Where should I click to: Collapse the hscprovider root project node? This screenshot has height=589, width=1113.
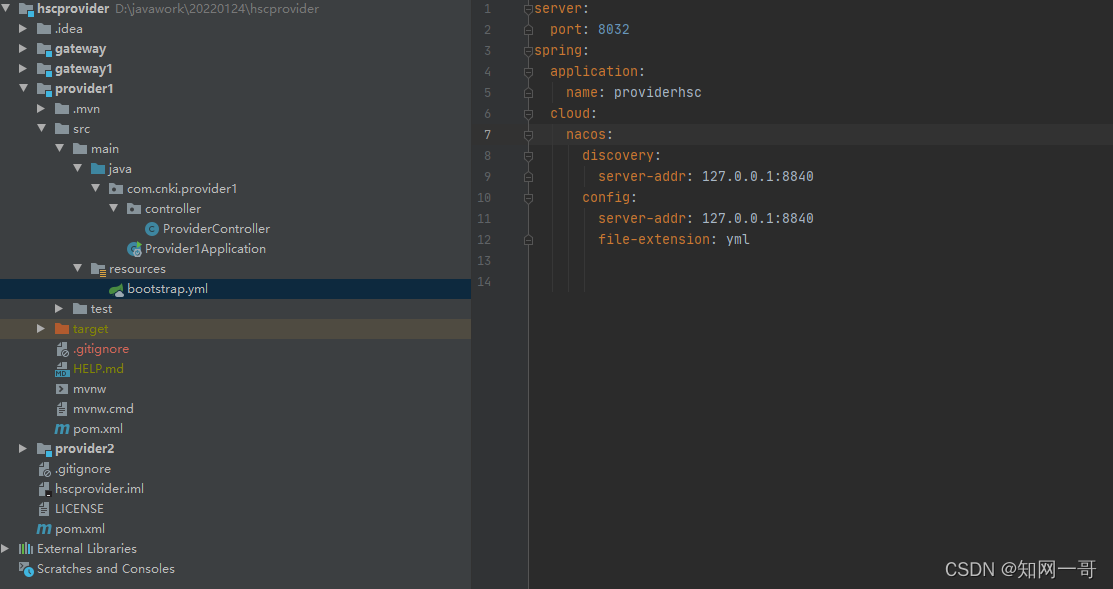pos(6,9)
